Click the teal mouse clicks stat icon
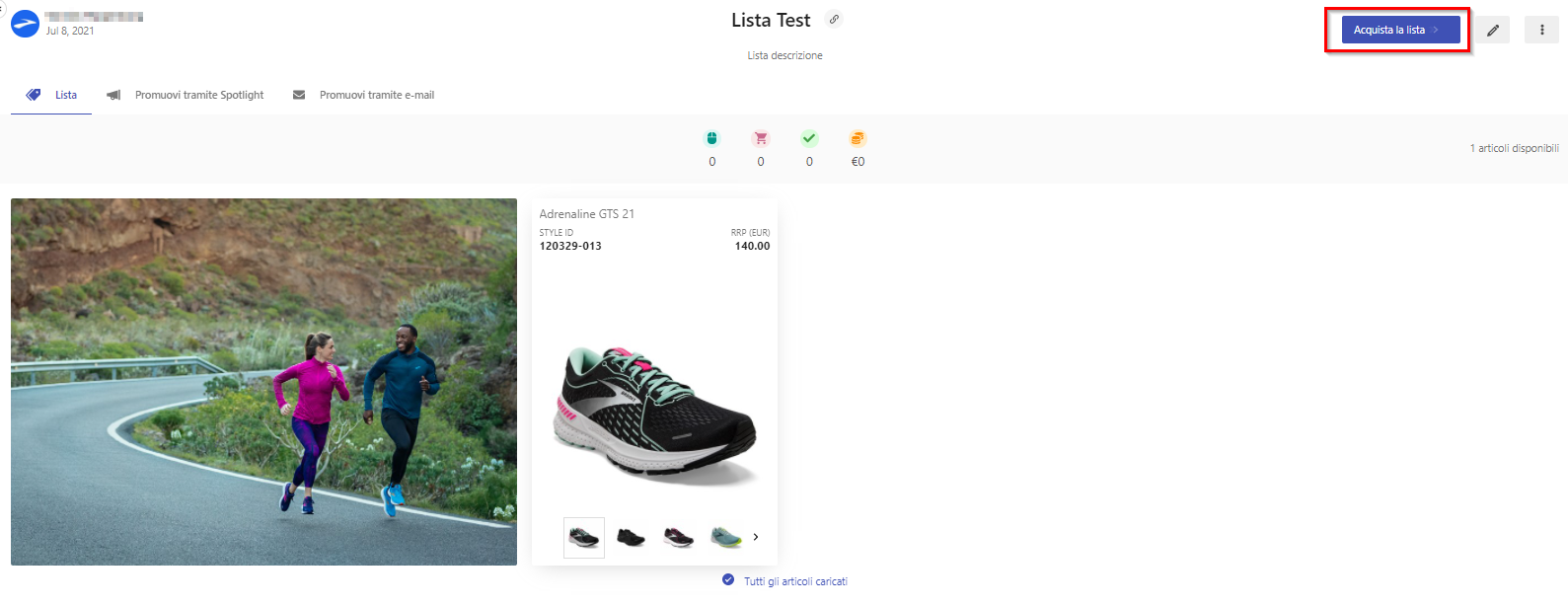The image size is (1568, 607). click(x=711, y=138)
